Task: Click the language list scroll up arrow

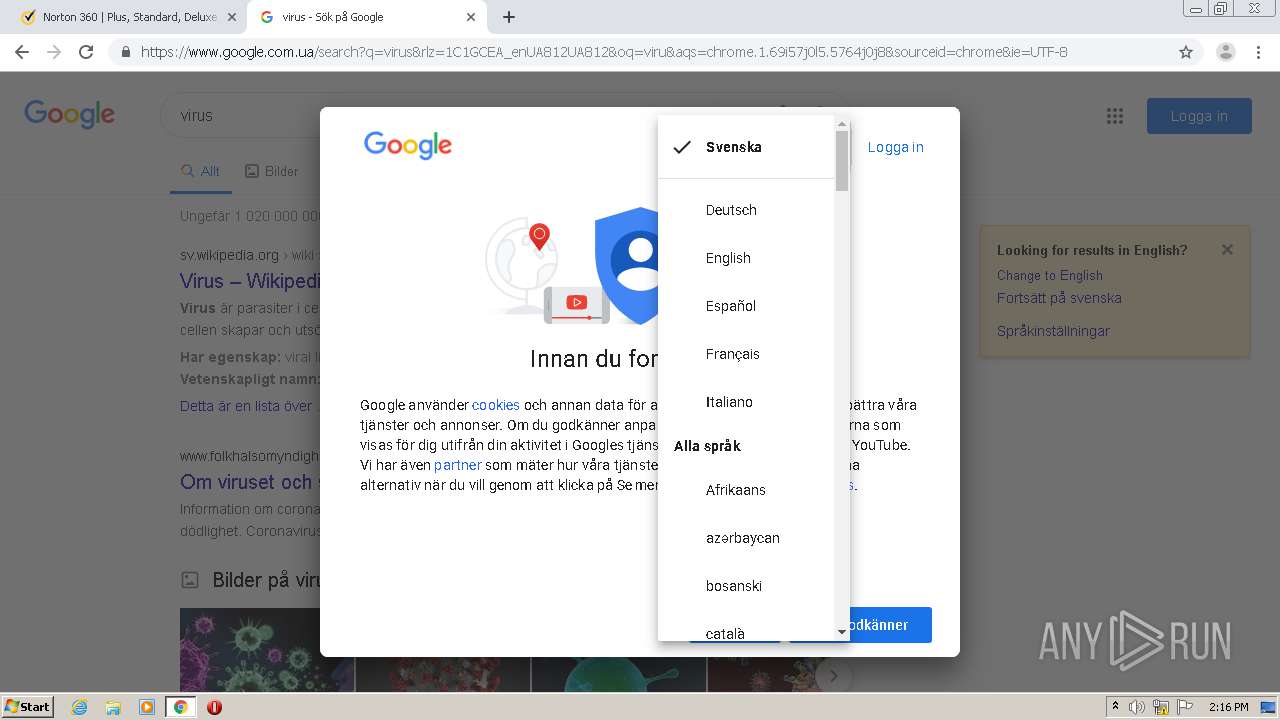Action: (842, 124)
